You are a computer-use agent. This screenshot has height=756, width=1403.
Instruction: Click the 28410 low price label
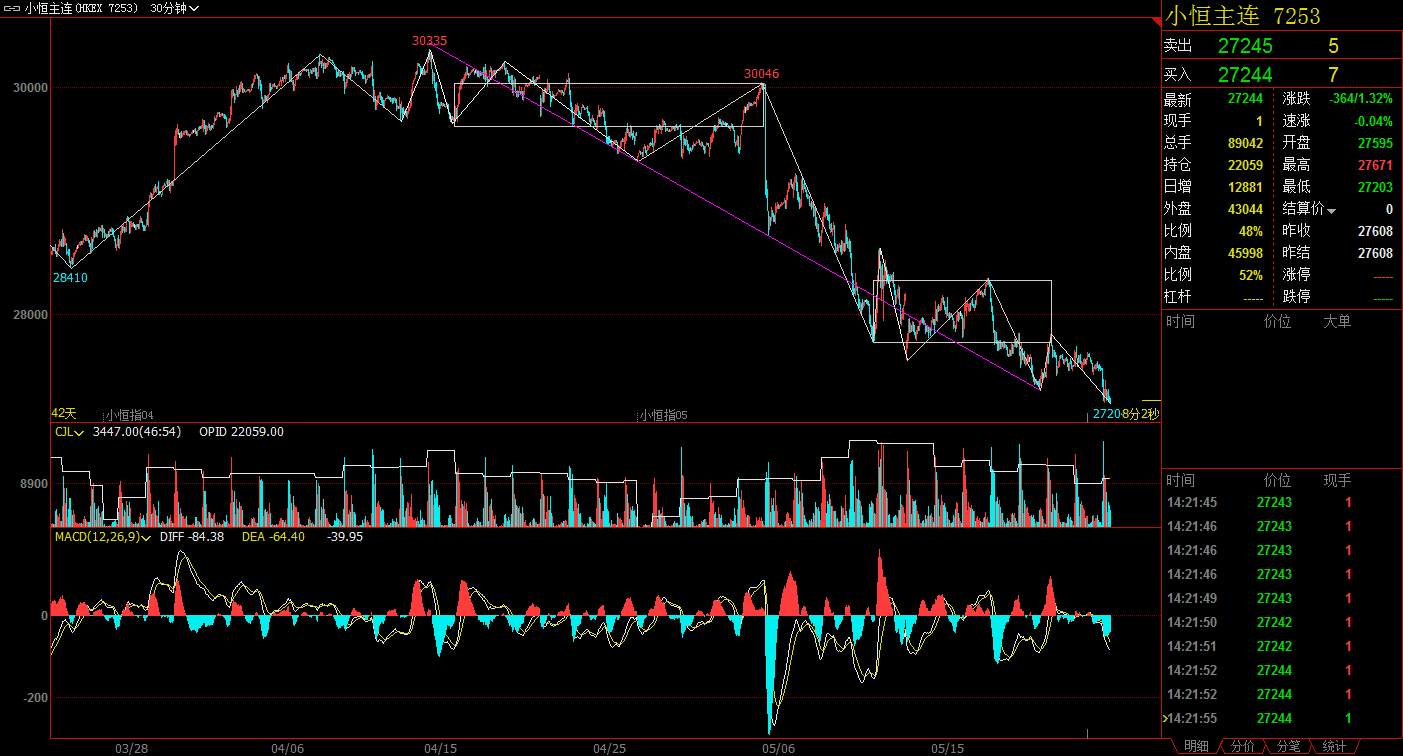(x=70, y=278)
